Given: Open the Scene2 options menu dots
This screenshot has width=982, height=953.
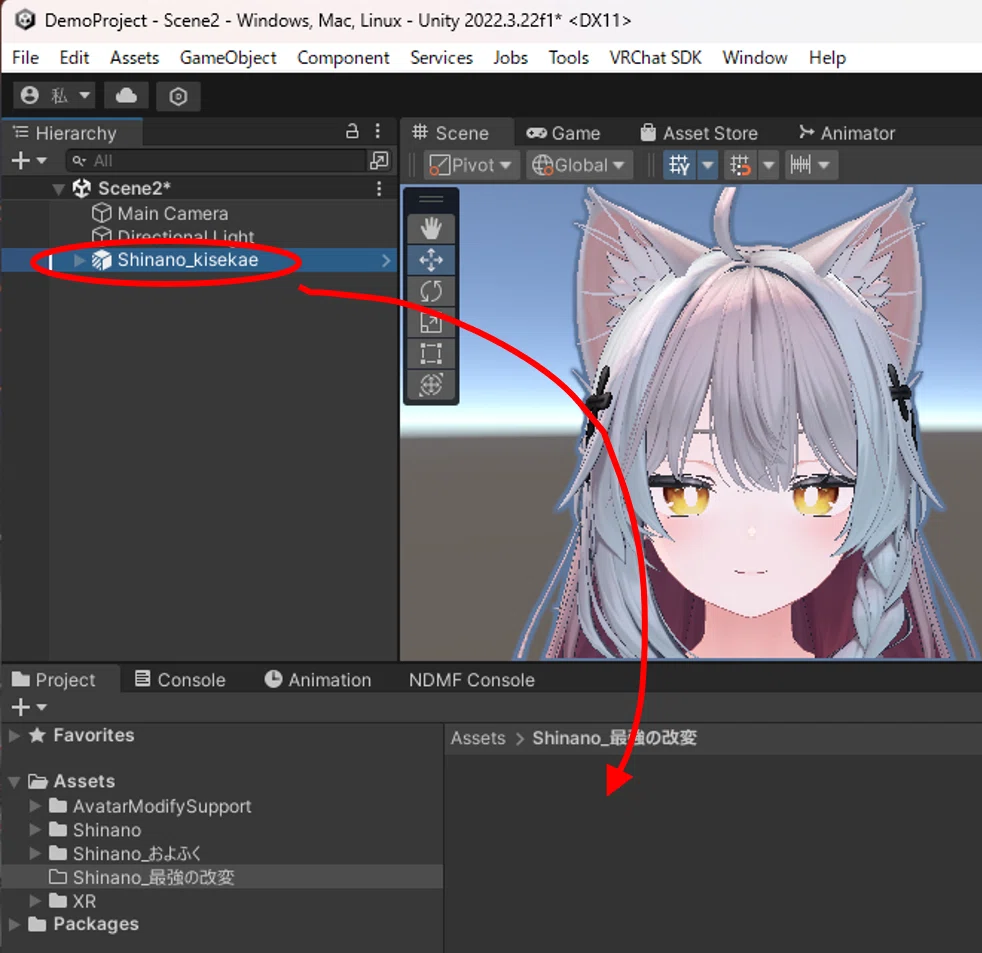Looking at the screenshot, I should [x=379, y=188].
